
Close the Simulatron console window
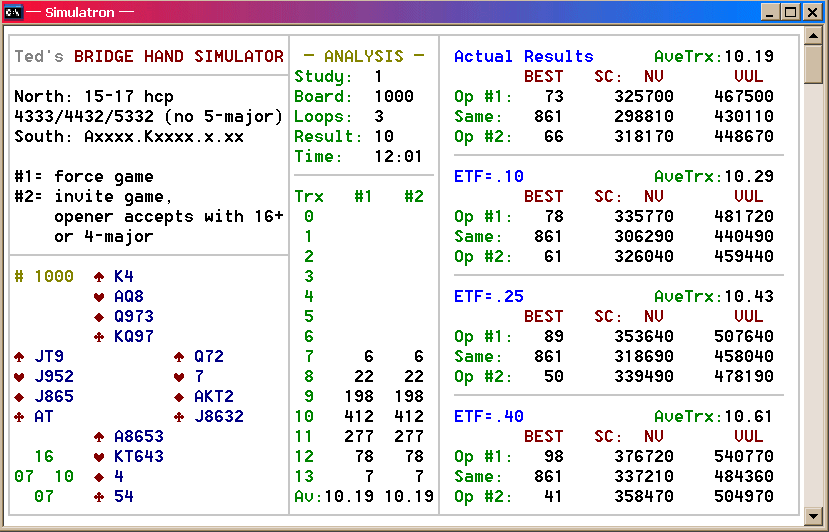coord(812,12)
